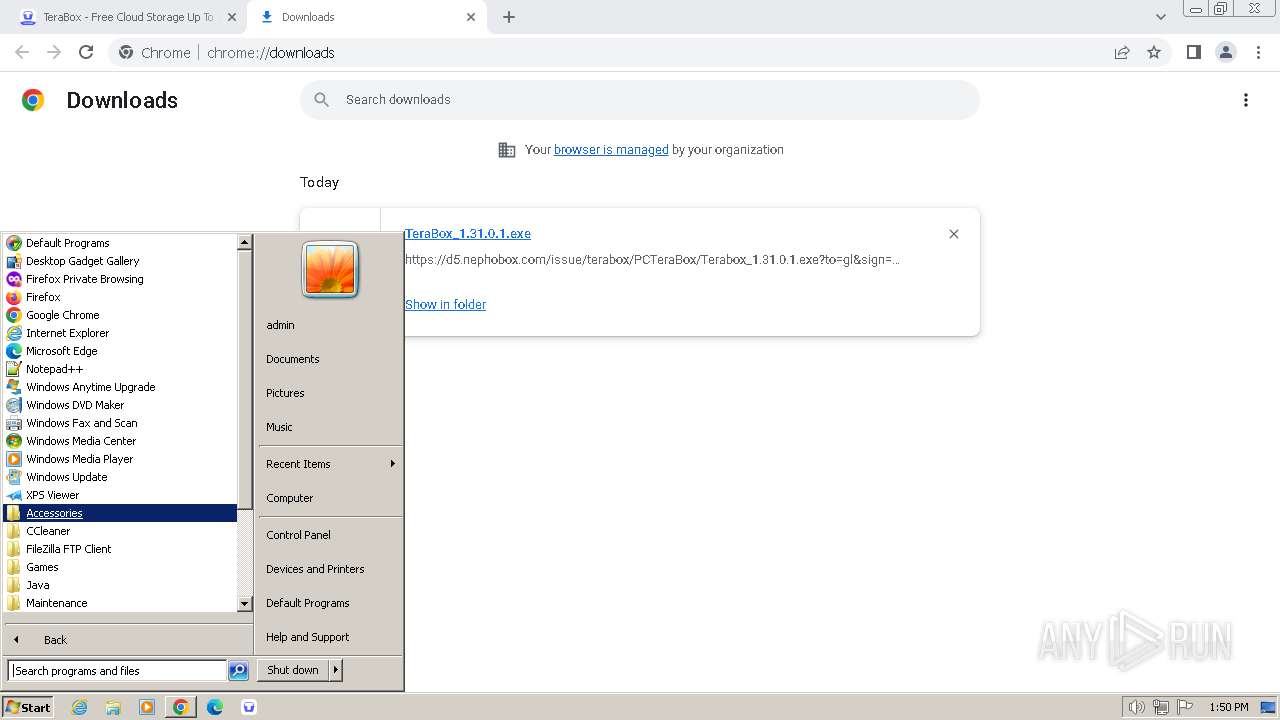Open Default Programs in the right pane

pyautogui.click(x=330, y=603)
